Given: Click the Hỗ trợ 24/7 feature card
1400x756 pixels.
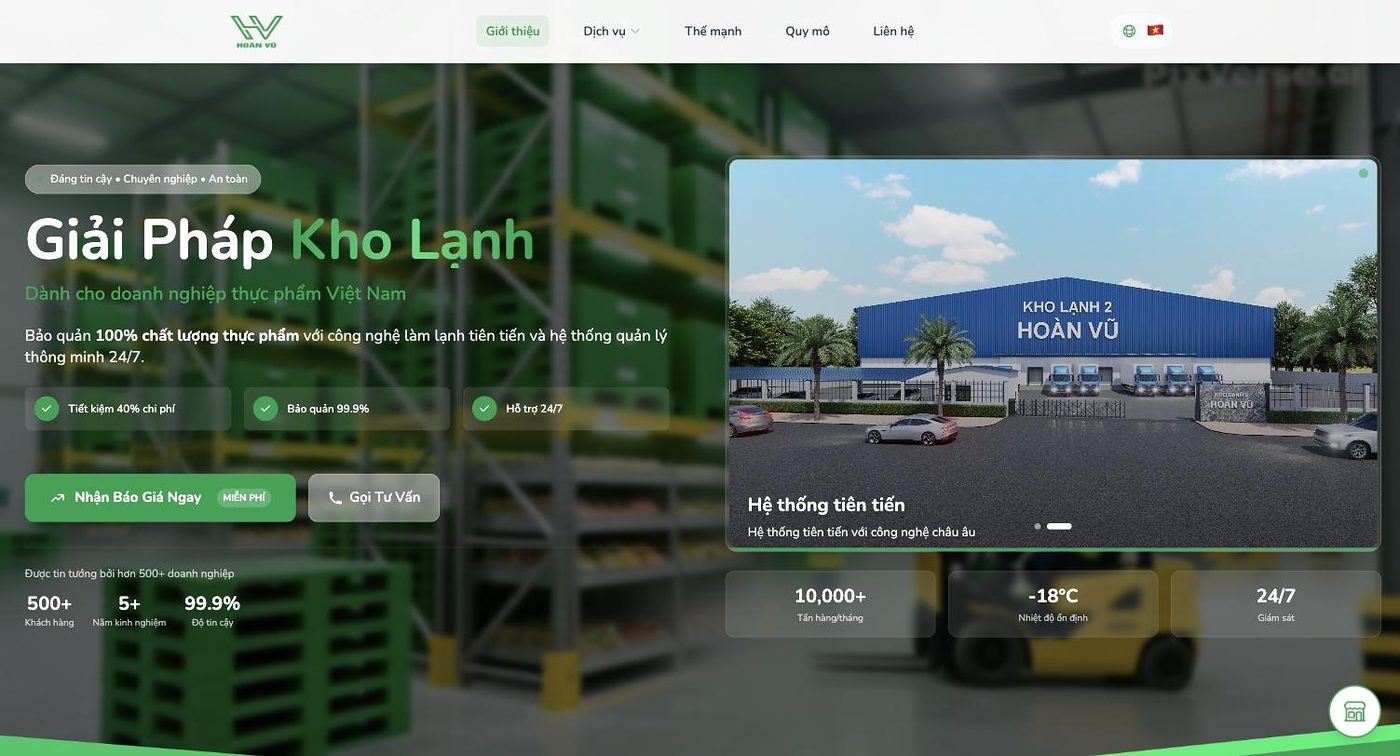Looking at the screenshot, I should [x=566, y=409].
